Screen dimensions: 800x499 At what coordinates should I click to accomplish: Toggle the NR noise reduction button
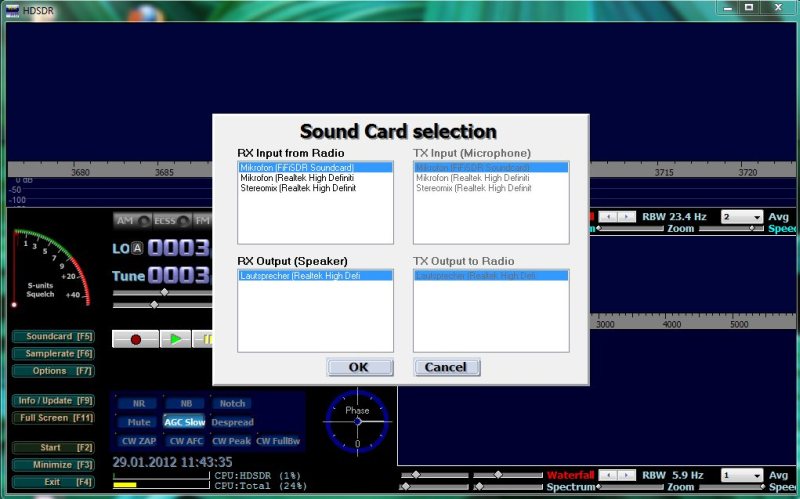138,404
